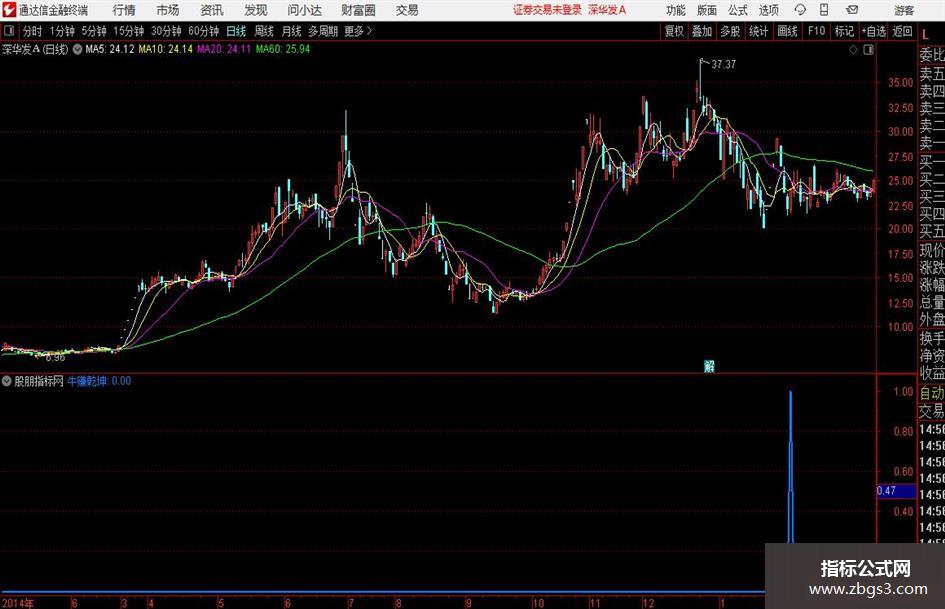Viewport: 945px width, 609px height.
Task: Click the MA60: 25.94 label
Action: click(283, 49)
